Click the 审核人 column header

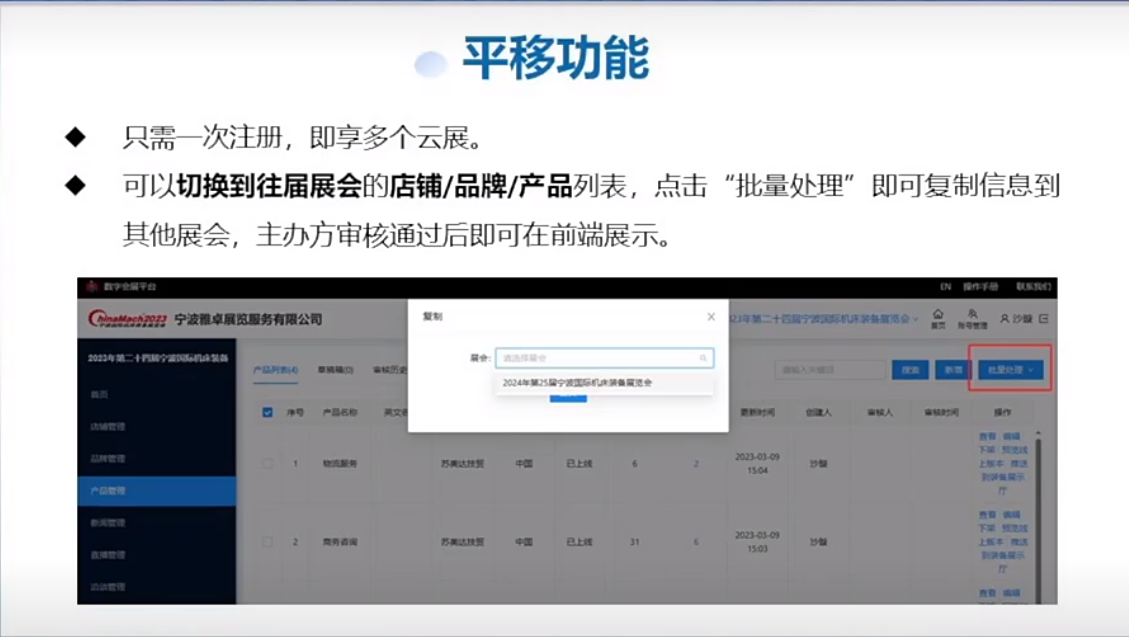[x=880, y=412]
